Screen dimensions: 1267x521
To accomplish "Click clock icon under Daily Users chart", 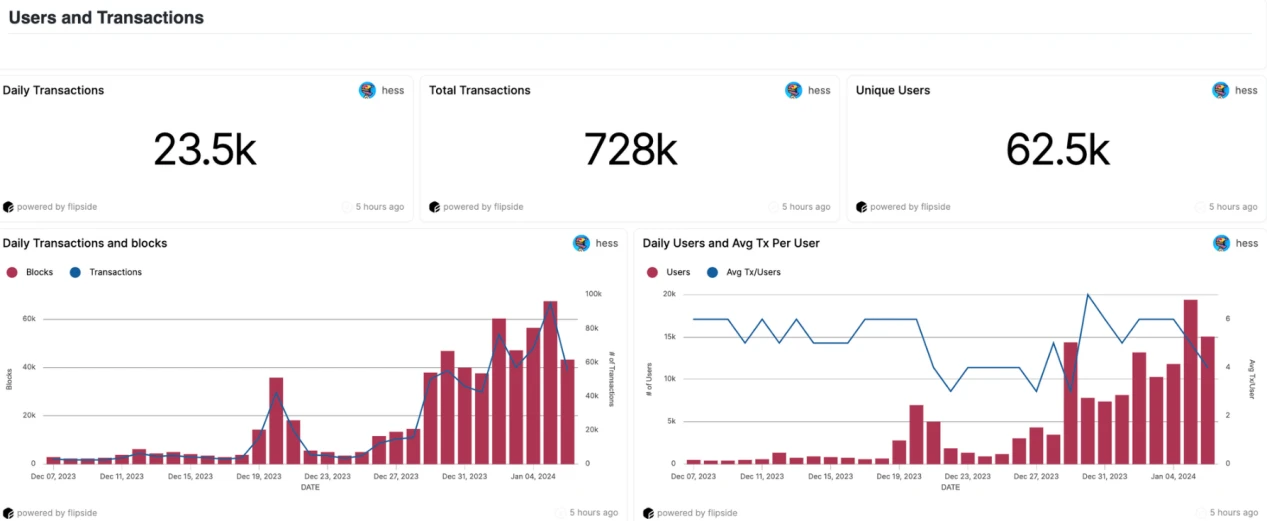I will (x=1200, y=513).
